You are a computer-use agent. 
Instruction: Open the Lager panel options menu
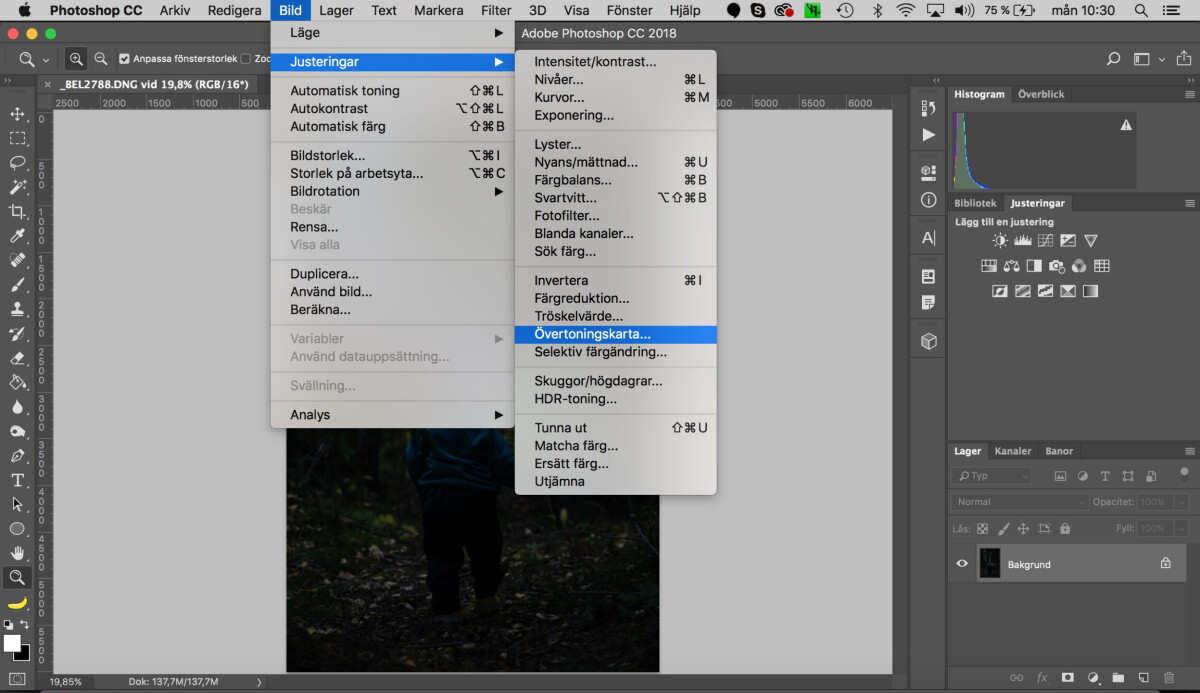pos(1189,451)
